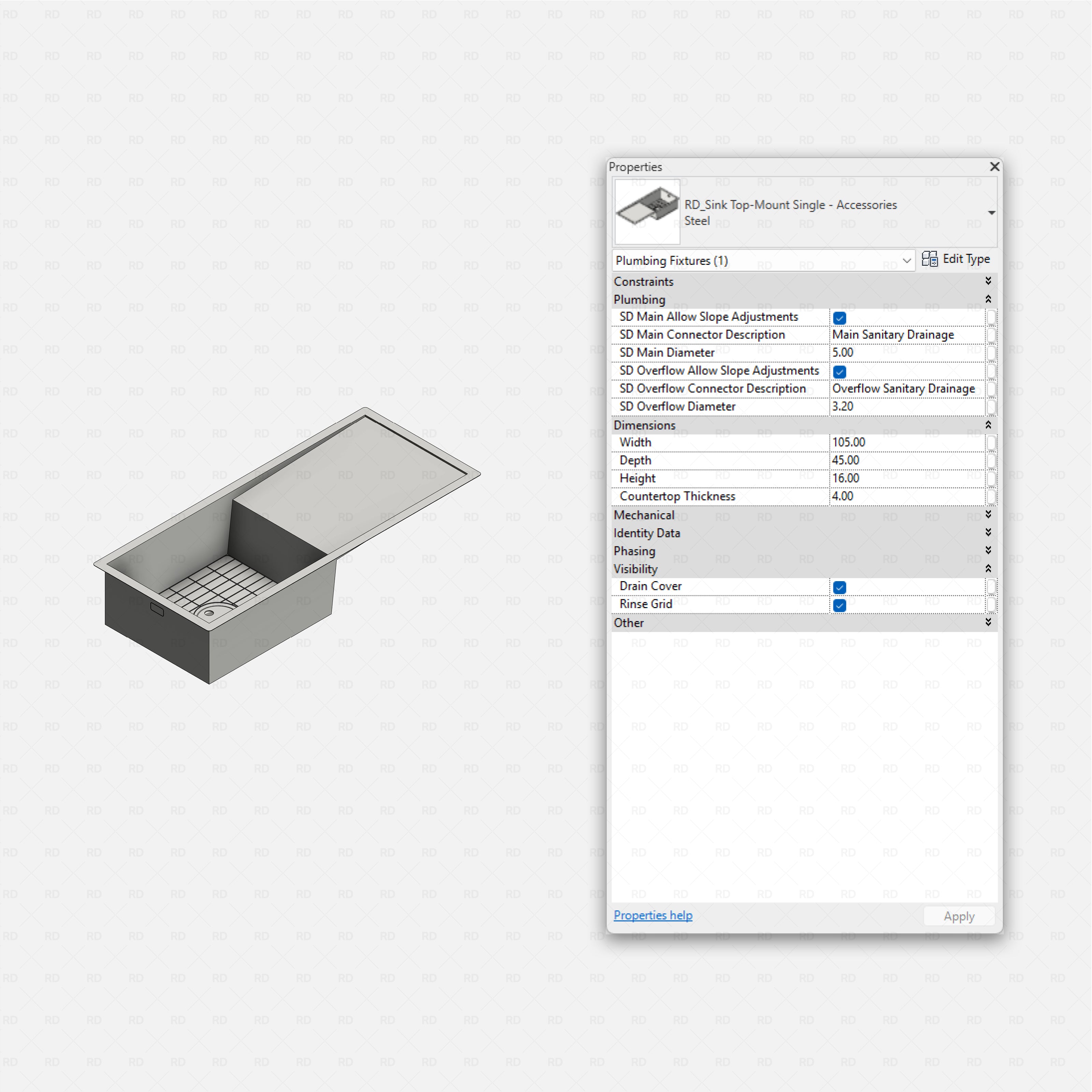1092x1092 pixels.
Task: Expand the Constraints section
Action: point(988,281)
